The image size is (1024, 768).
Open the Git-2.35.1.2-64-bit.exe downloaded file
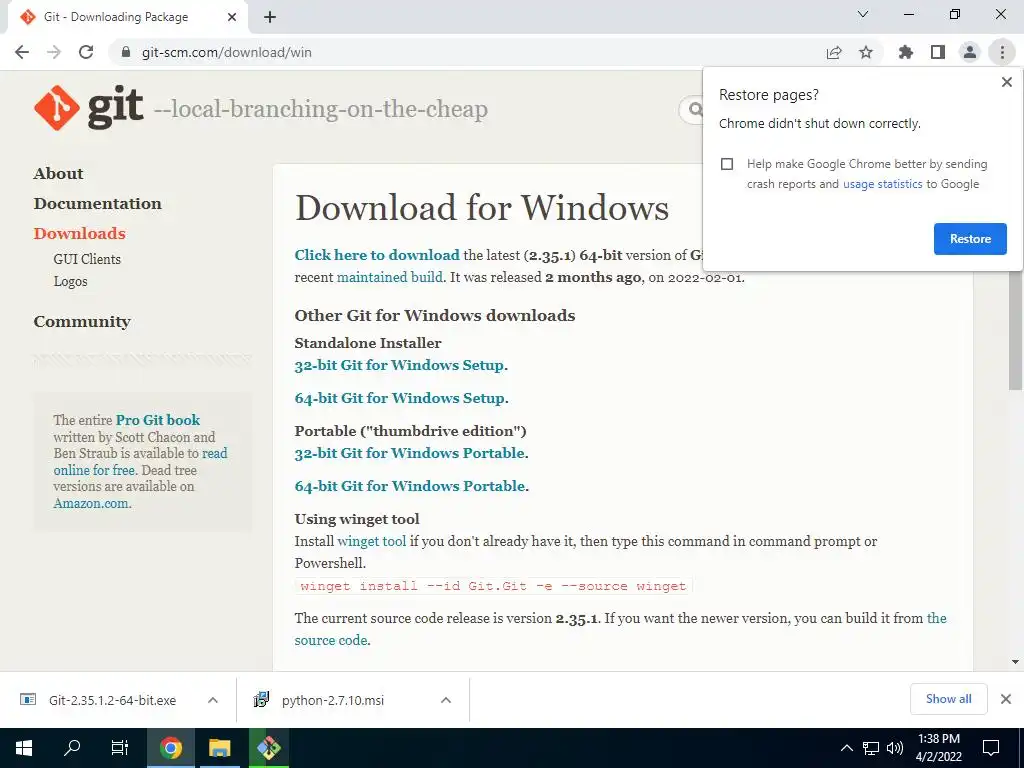point(112,700)
